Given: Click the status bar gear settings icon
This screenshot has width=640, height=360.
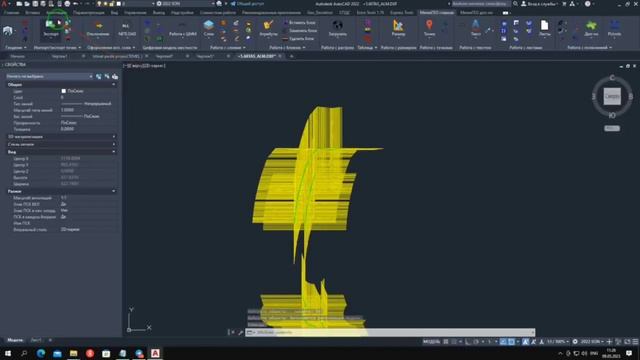Looking at the screenshot, I should [x=575, y=342].
